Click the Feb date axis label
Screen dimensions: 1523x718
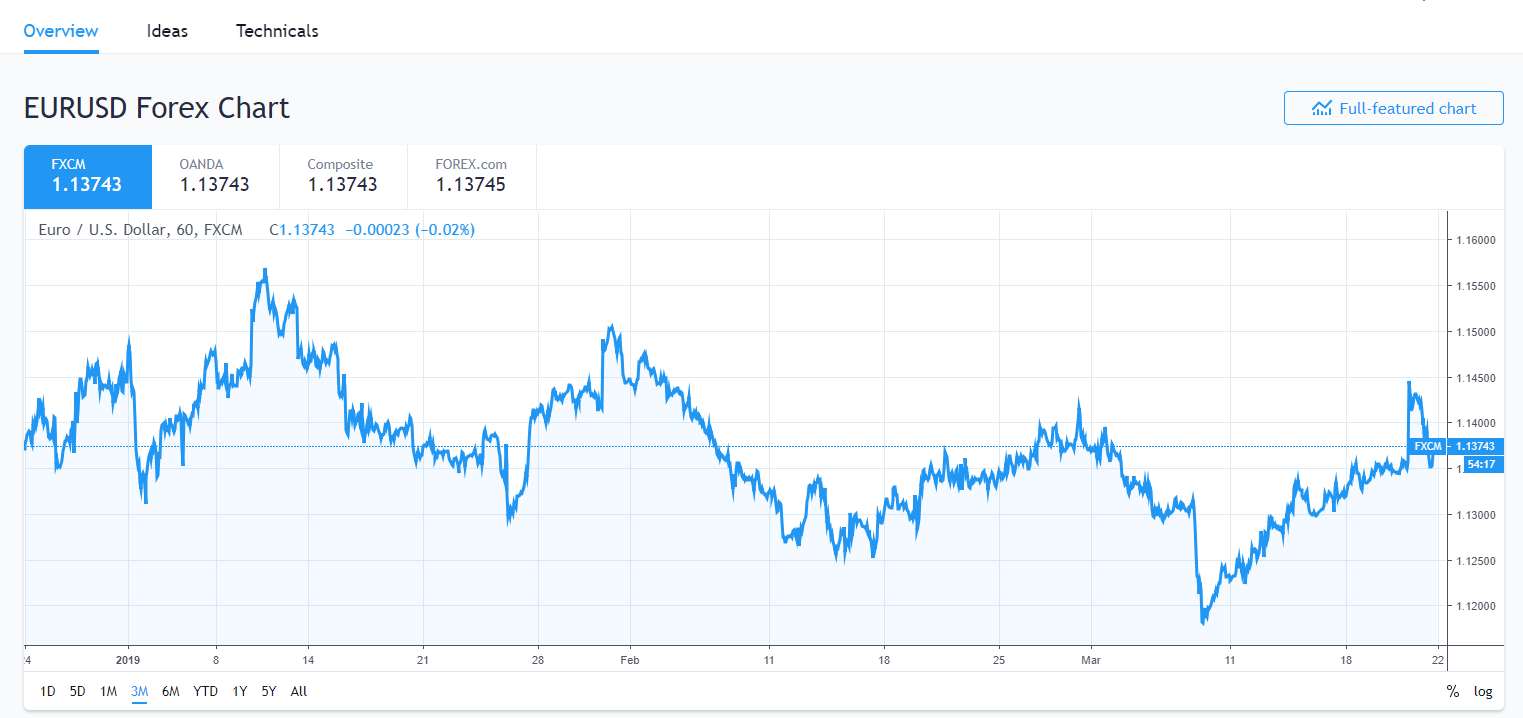tap(630, 660)
